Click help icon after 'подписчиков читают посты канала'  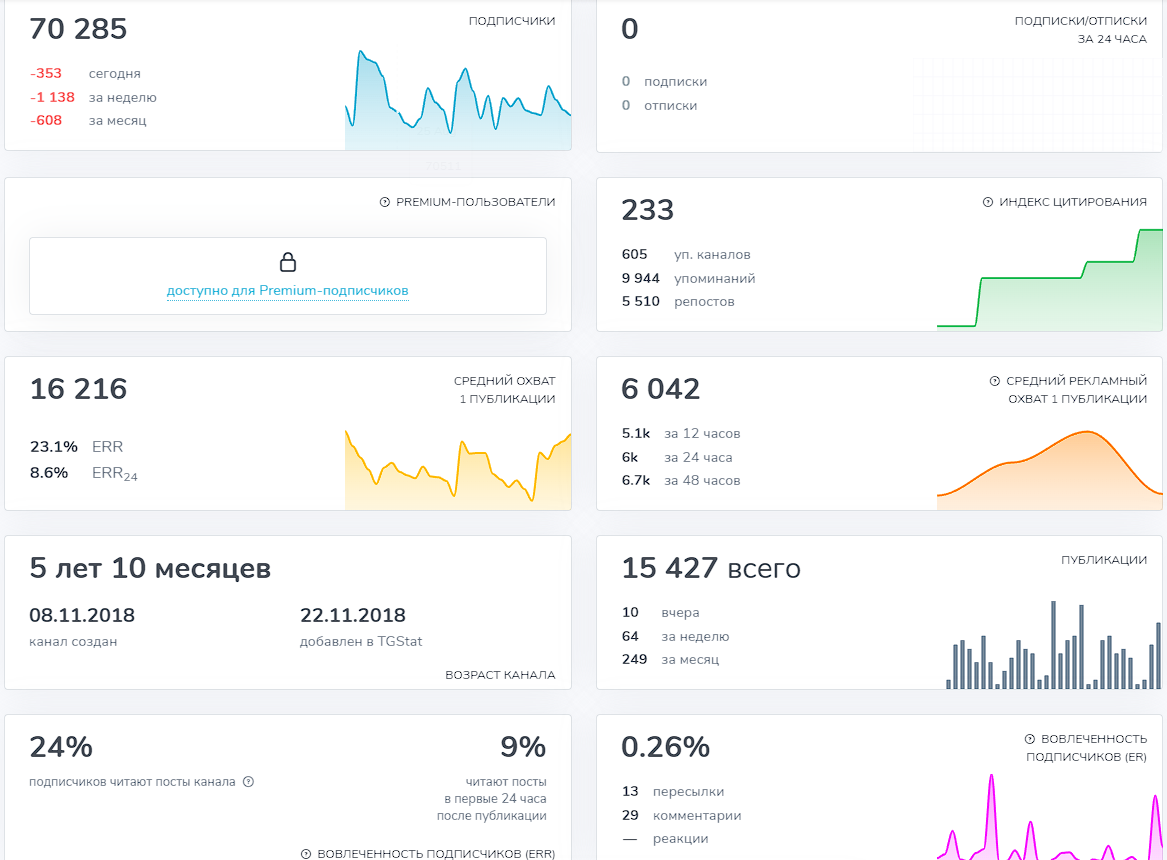[x=249, y=782]
